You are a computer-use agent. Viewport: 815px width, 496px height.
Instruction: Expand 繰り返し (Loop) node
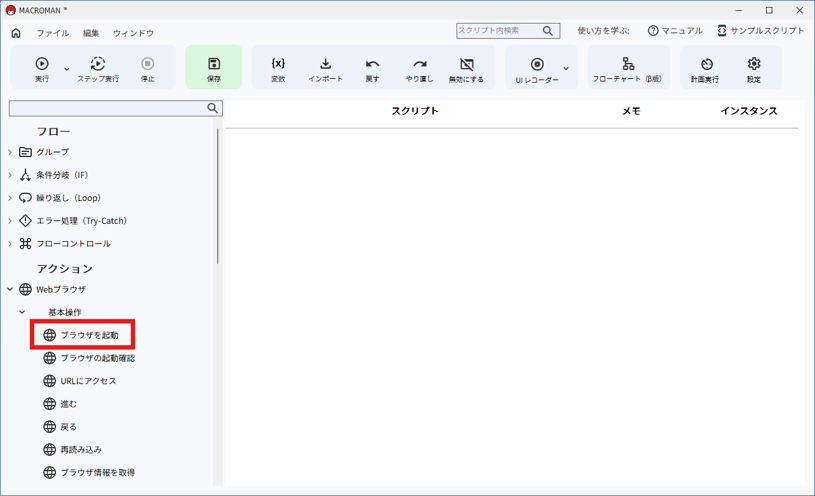(x=10, y=198)
